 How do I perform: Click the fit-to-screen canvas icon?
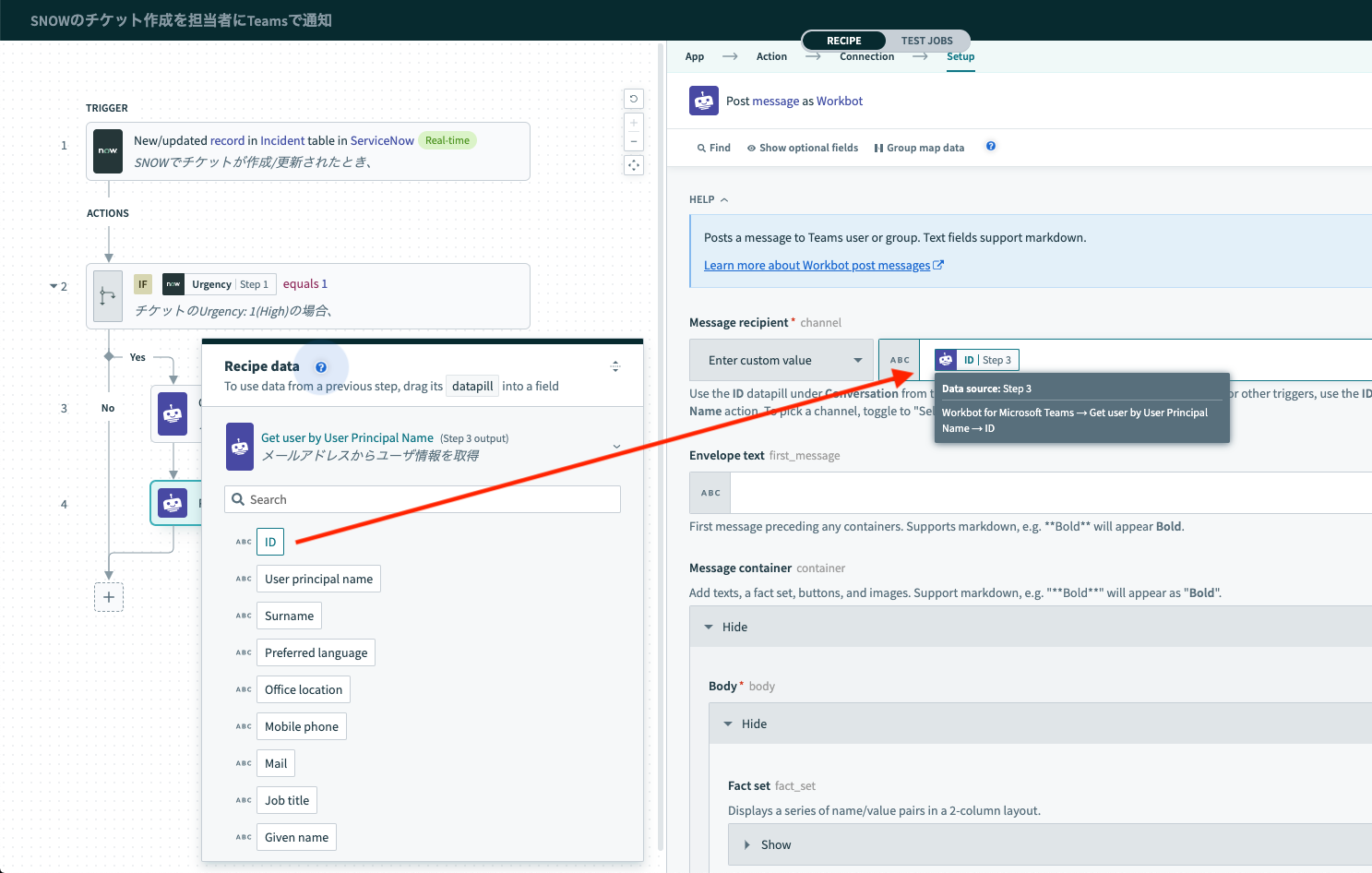(x=634, y=165)
